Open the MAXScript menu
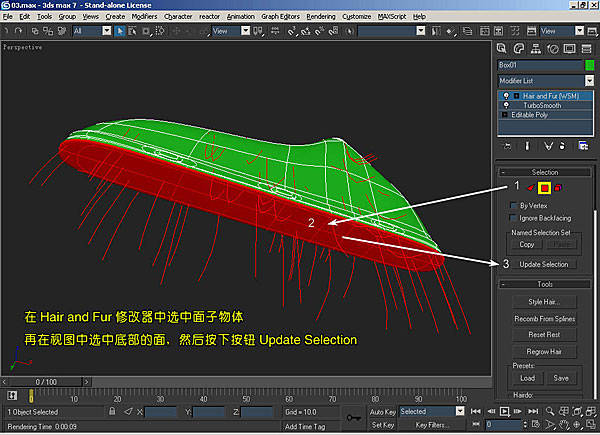The width and height of the screenshot is (600, 435). (392, 16)
